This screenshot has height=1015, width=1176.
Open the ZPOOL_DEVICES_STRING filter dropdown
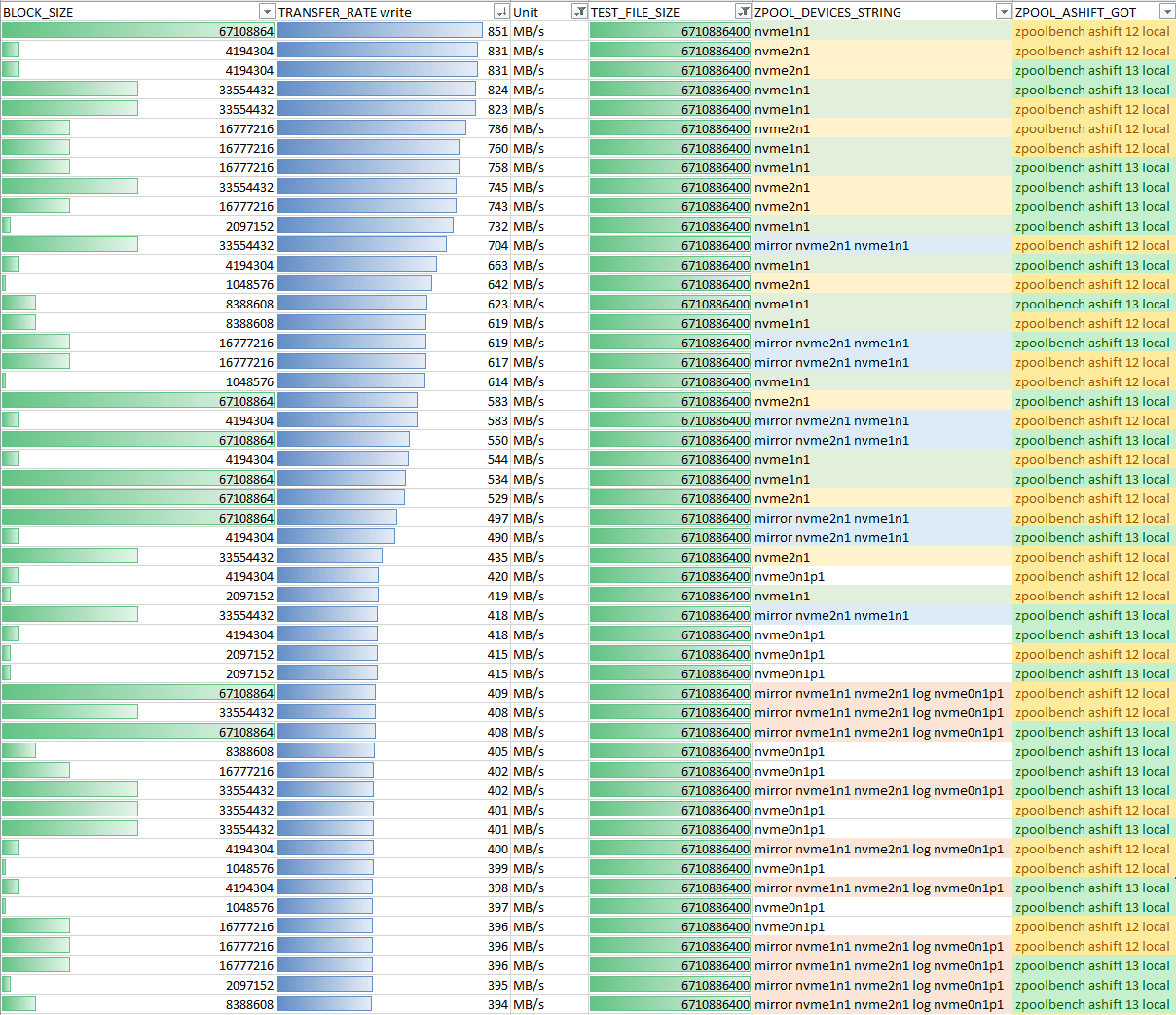[x=1004, y=12]
